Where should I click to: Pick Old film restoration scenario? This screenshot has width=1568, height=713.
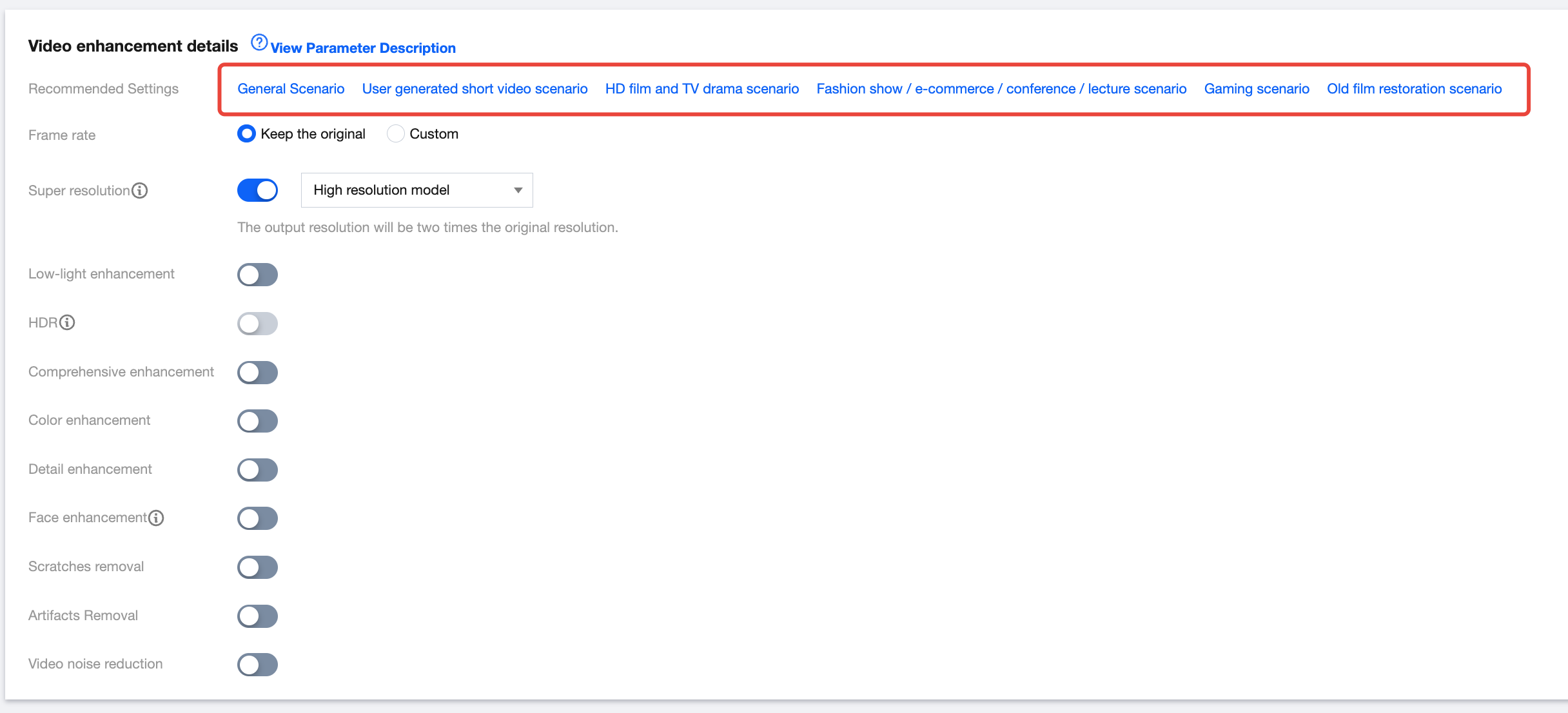(1414, 89)
